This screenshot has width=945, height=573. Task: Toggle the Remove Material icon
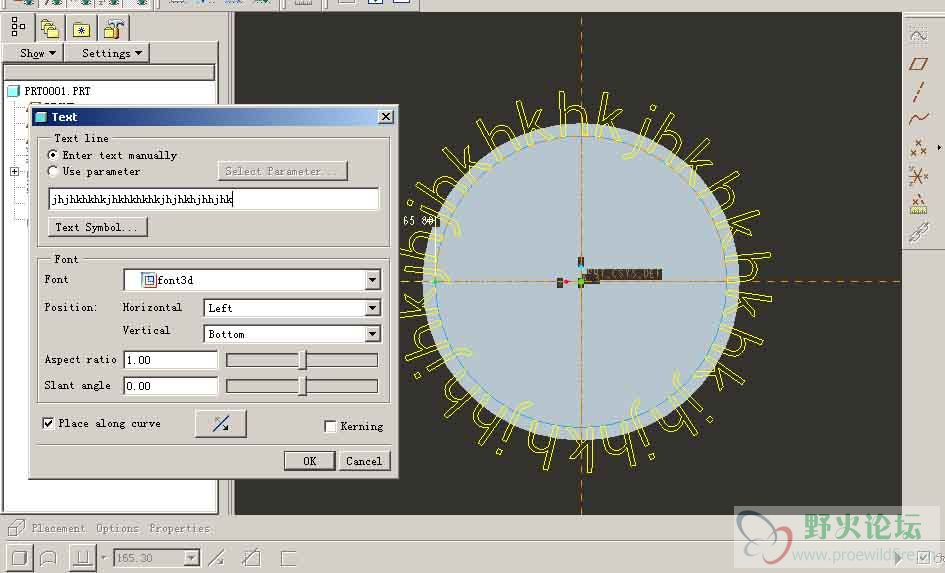[x=251, y=558]
